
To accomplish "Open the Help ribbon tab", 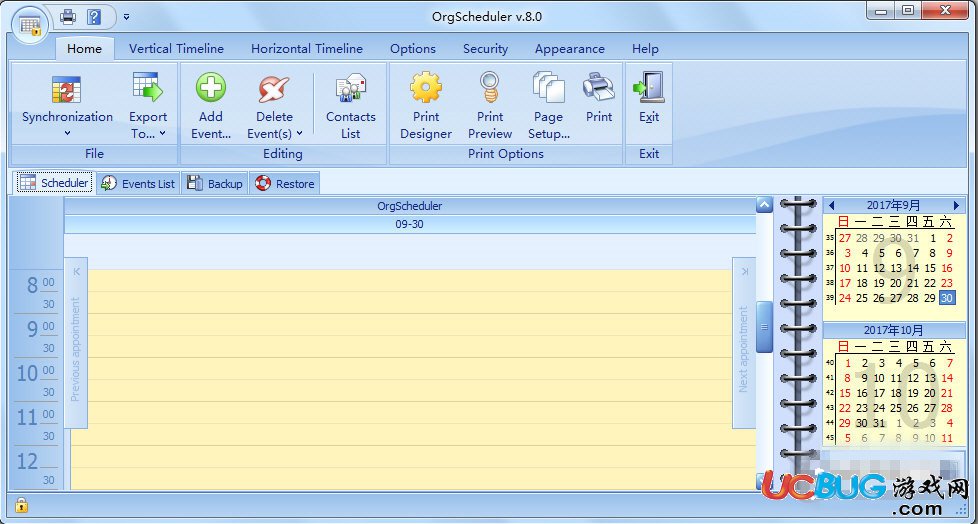I will [x=645, y=49].
